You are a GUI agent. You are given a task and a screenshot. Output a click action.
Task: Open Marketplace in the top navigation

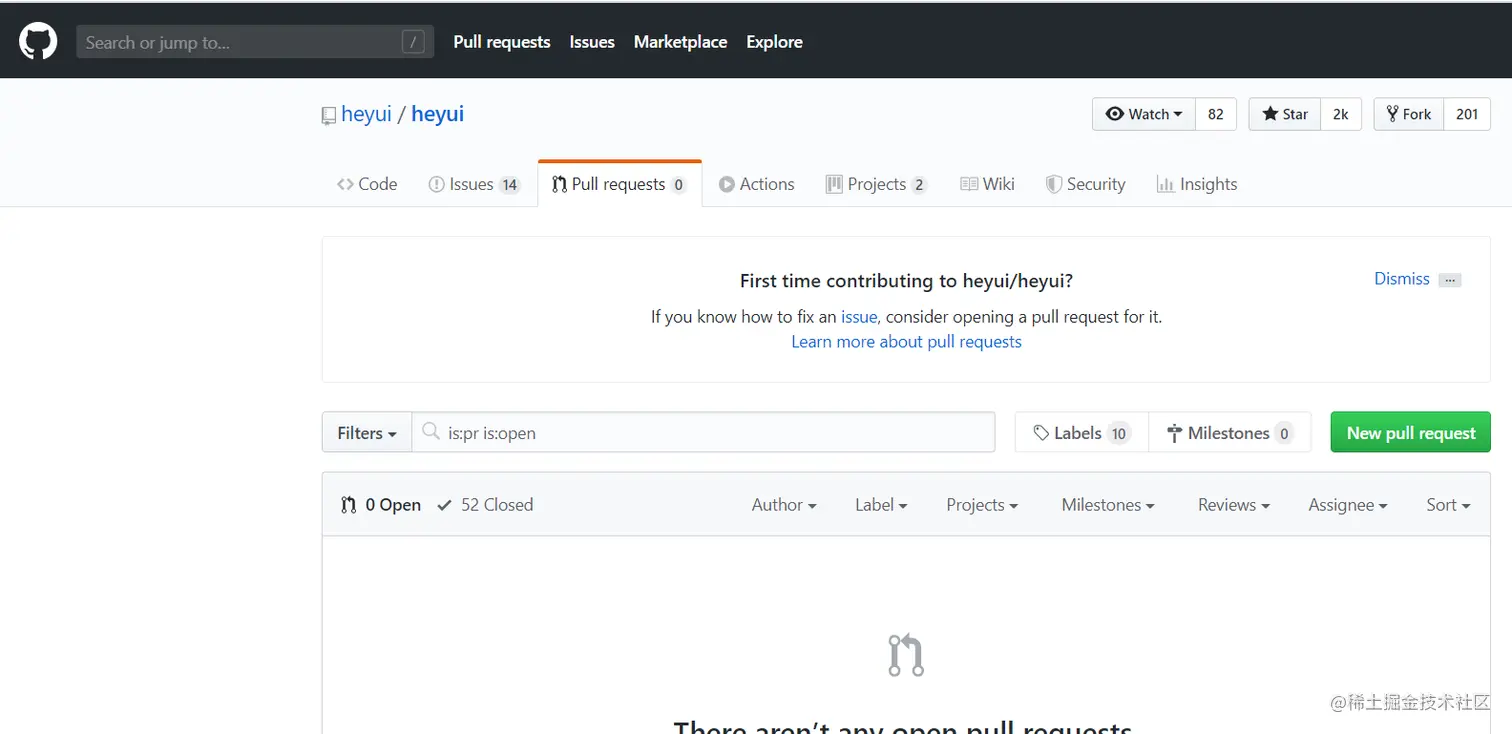681,42
